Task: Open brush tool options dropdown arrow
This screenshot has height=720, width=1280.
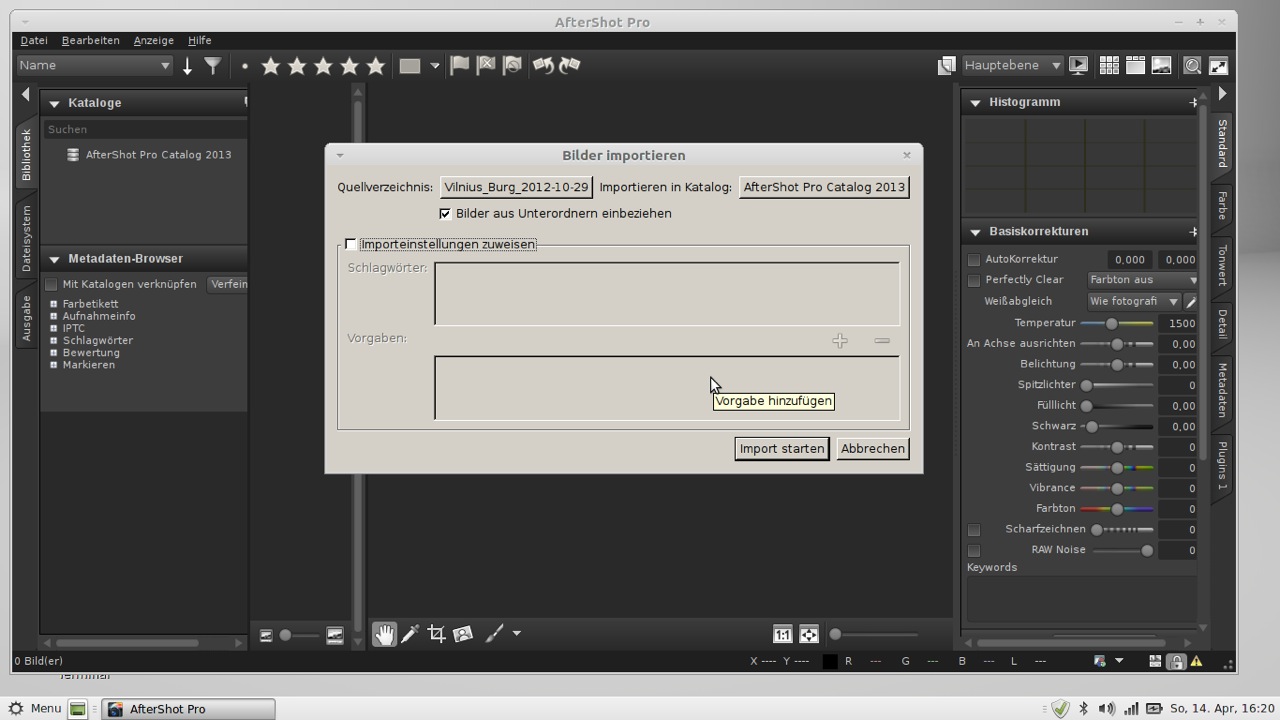Action: (516, 634)
